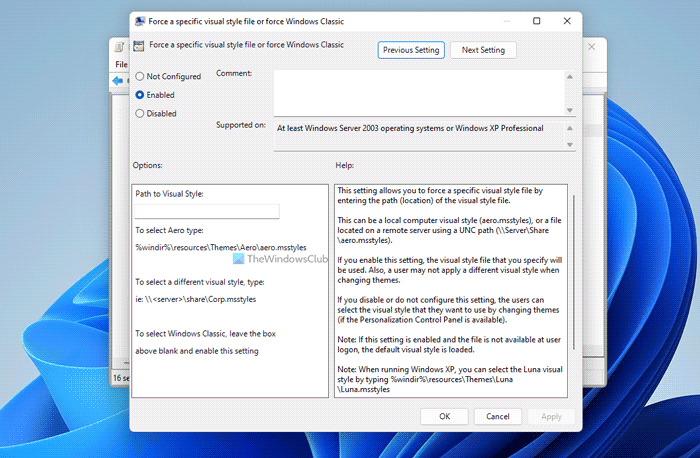Viewport: 700px width, 458px height.
Task: Click the Comment box scroll up arrow
Action: point(570,77)
